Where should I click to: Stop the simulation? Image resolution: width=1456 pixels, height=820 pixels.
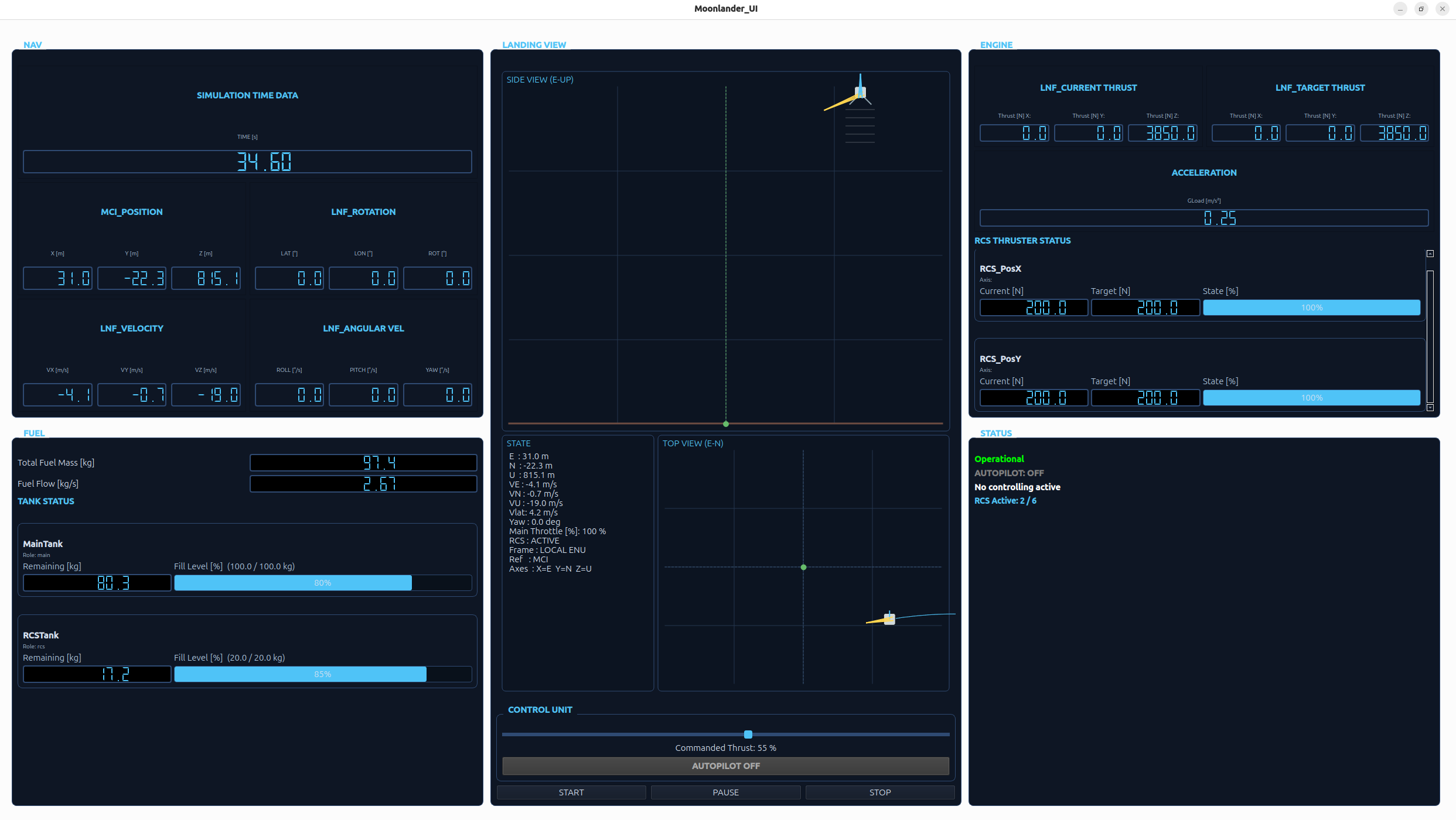click(x=880, y=792)
